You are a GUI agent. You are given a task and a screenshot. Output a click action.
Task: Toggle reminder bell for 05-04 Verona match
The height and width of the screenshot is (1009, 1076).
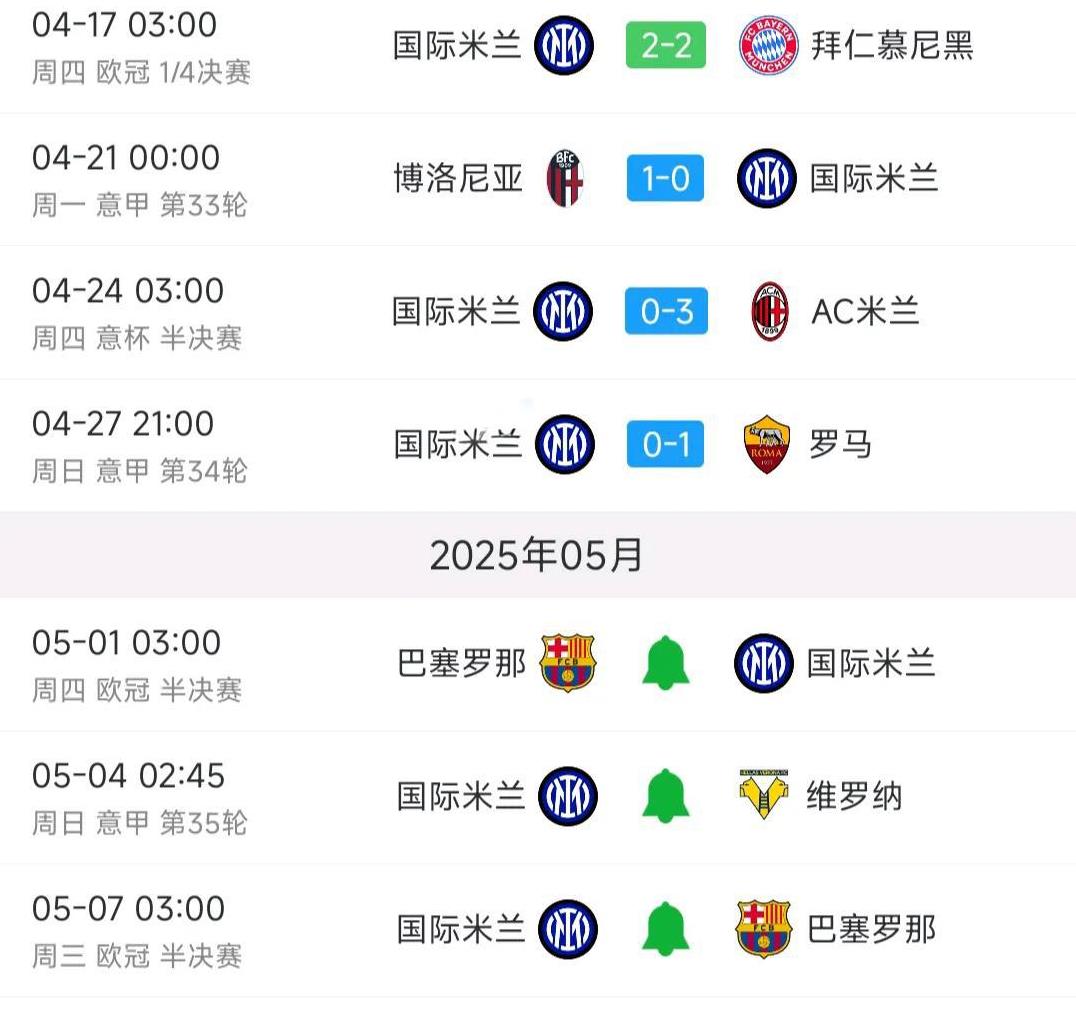coord(665,796)
